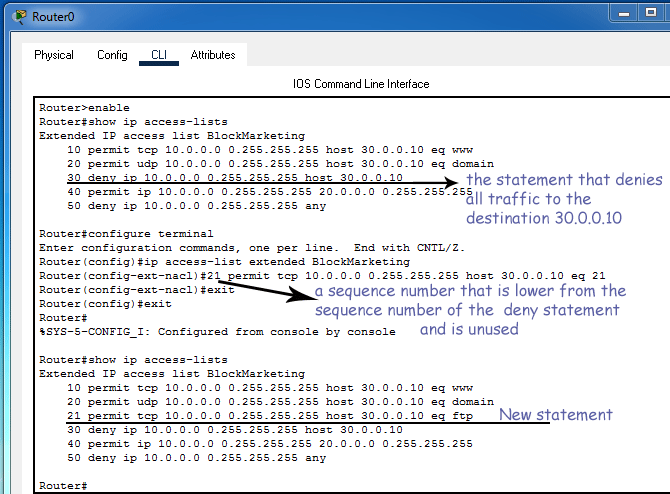Click the Router0 window icon
Image resolution: width=670 pixels, height=494 pixels.
click(x=19, y=17)
